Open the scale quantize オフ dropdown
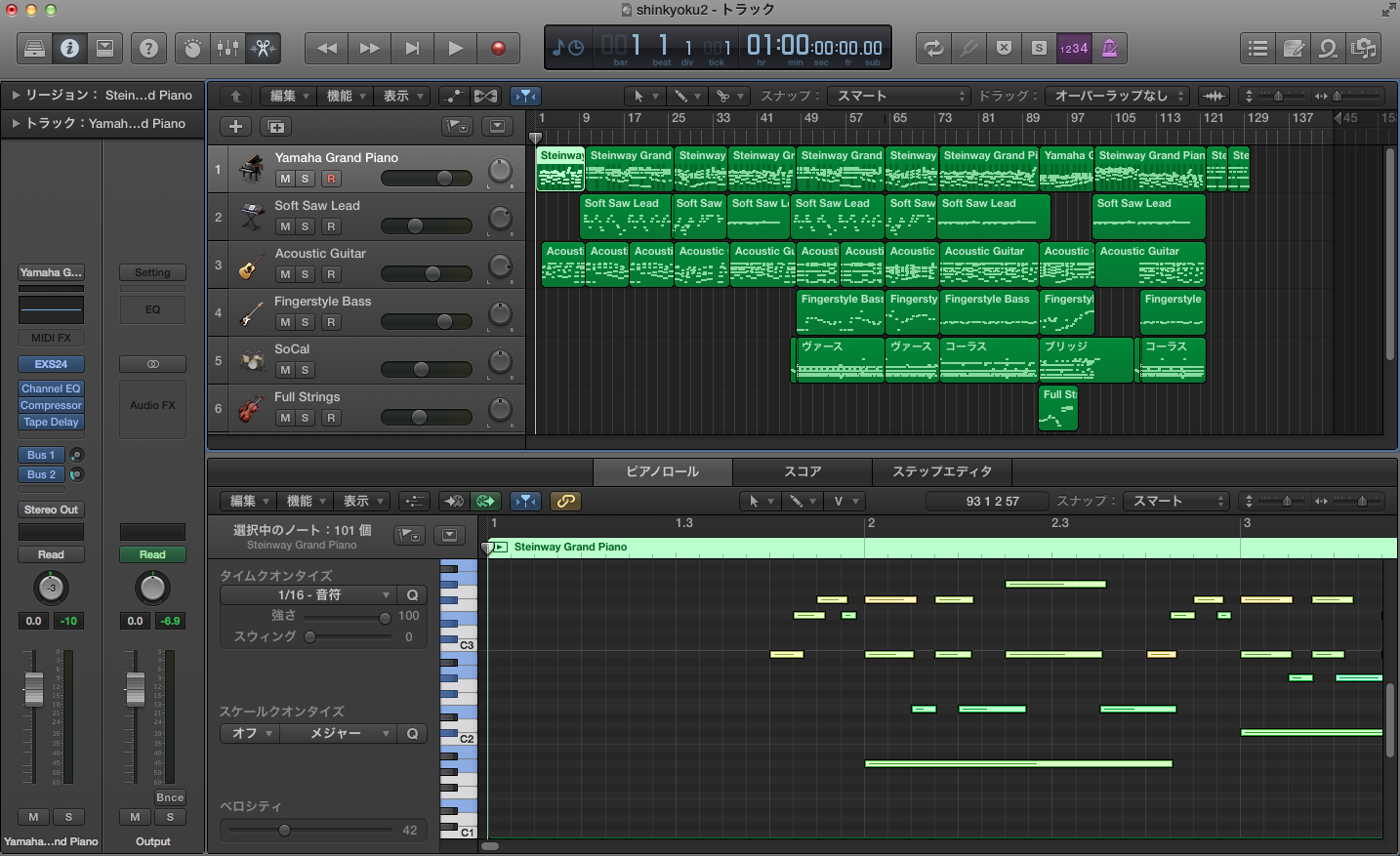This screenshot has height=856, width=1400. [250, 733]
